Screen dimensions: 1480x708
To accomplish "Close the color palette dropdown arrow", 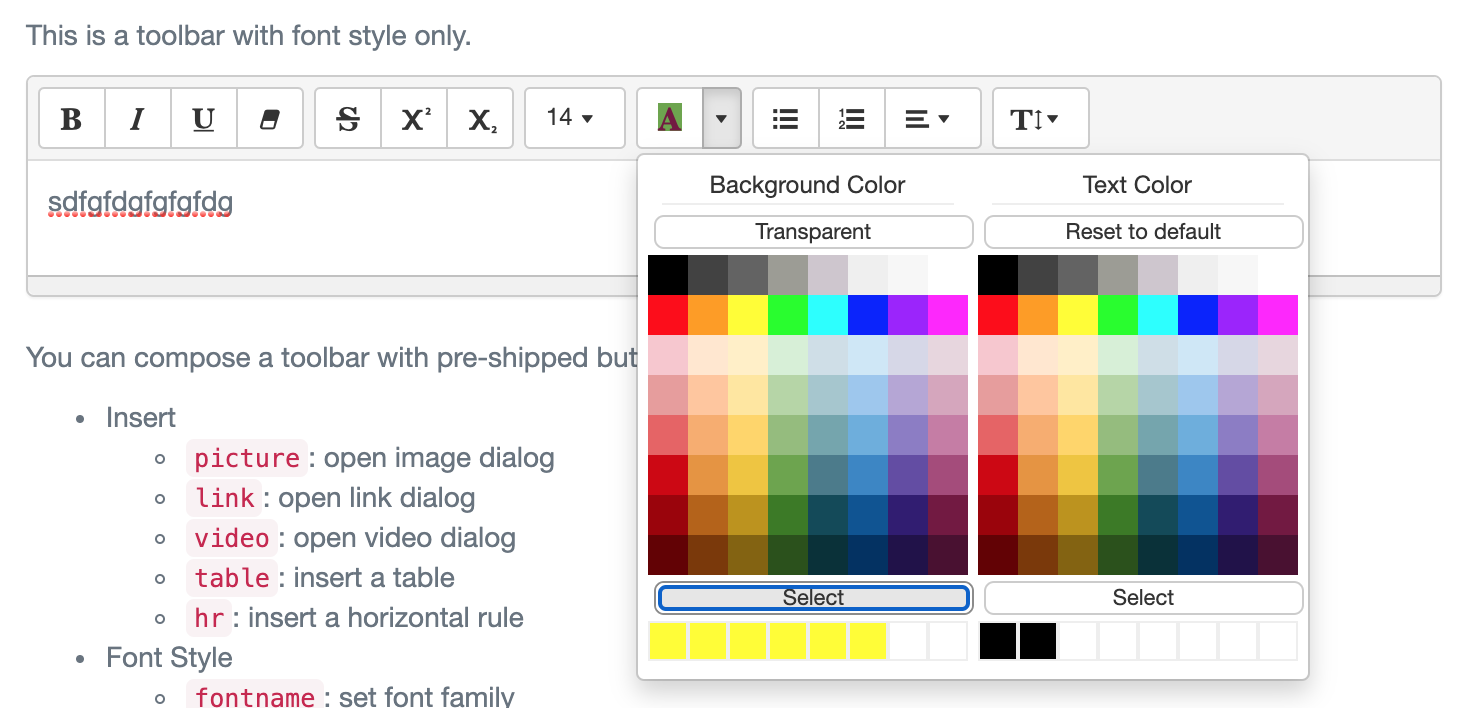I will (x=722, y=119).
